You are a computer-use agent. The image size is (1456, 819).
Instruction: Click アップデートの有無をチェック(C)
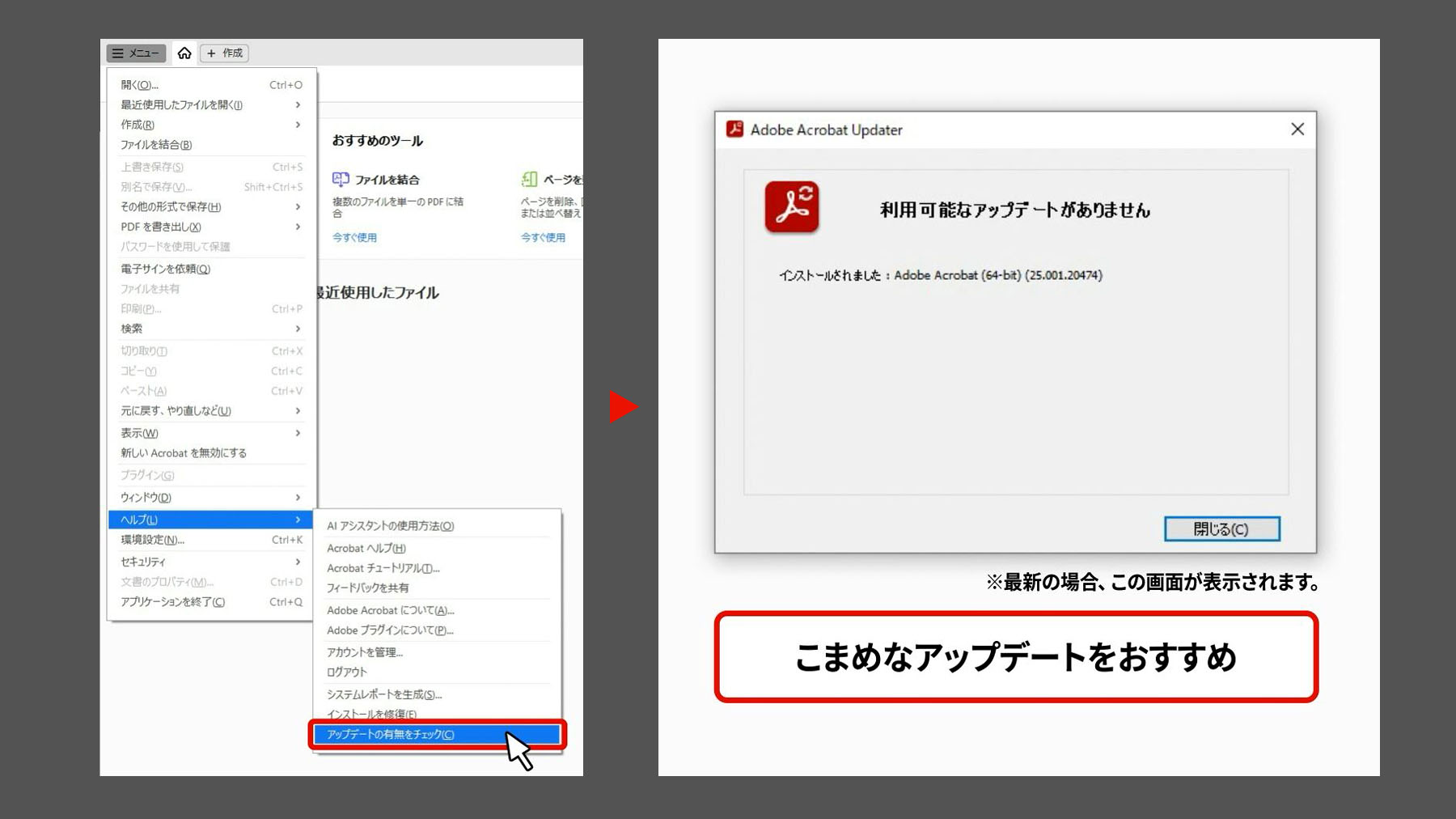pyautogui.click(x=437, y=735)
